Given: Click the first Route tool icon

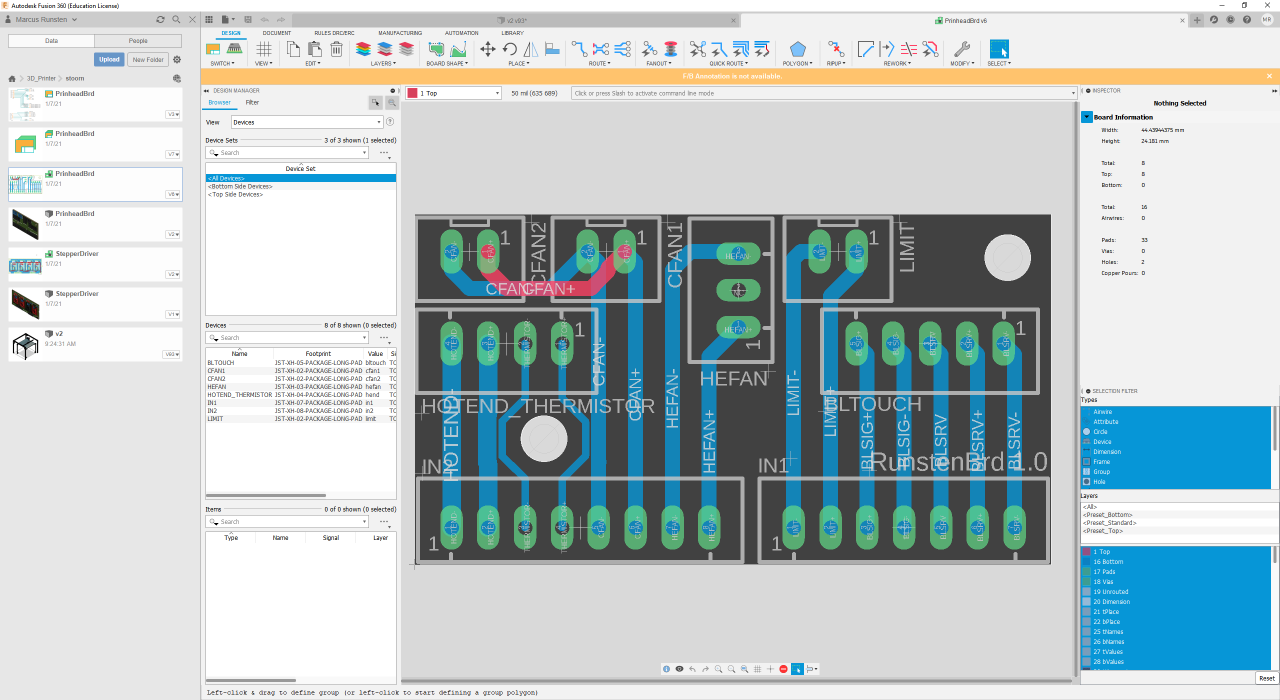Looking at the screenshot, I should tap(579, 48).
